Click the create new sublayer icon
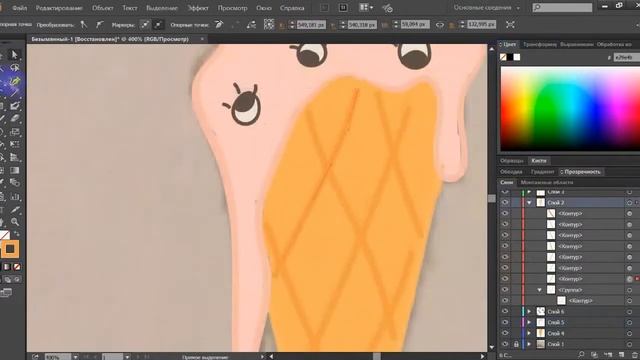The image size is (640, 360). coord(608,355)
